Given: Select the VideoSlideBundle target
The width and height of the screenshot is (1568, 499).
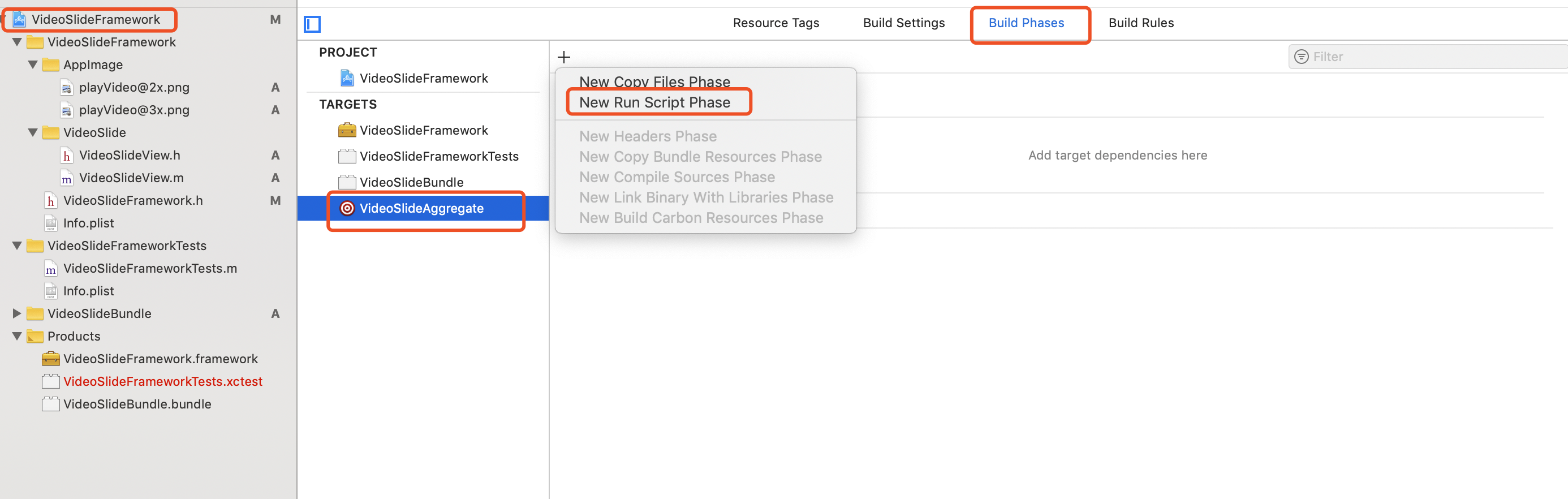Looking at the screenshot, I should [411, 183].
